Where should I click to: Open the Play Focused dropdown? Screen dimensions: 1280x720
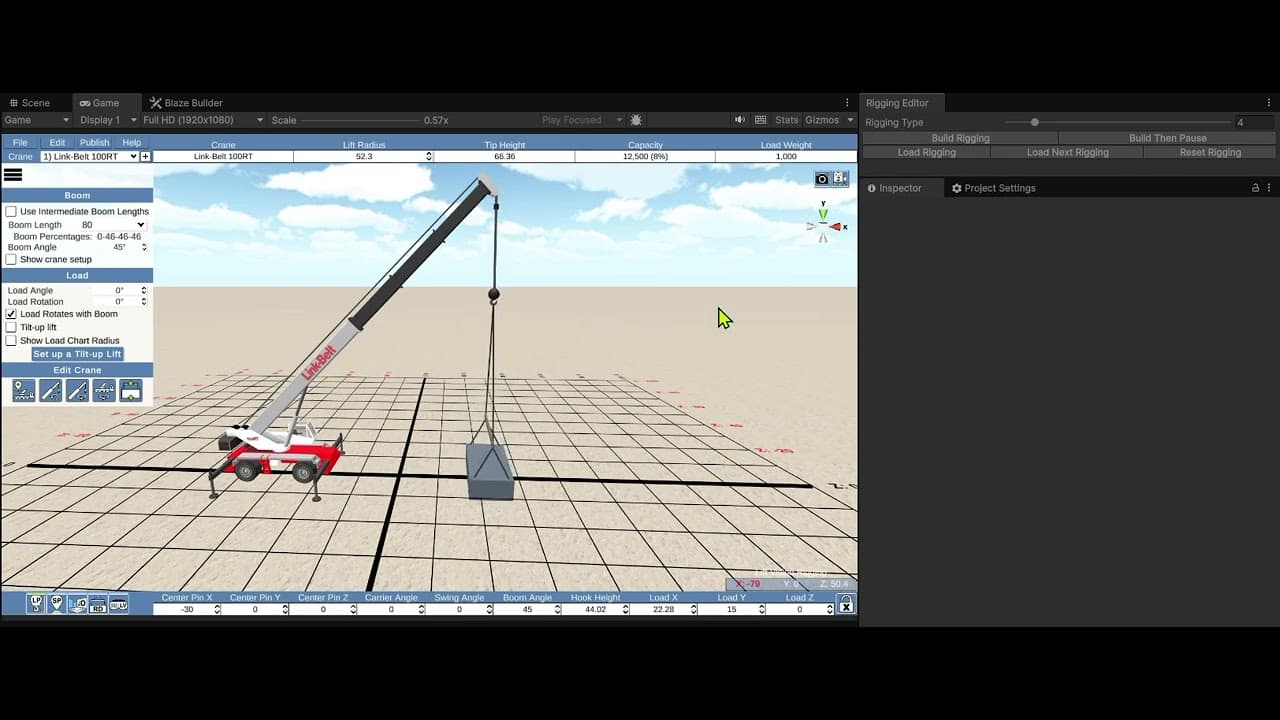(582, 120)
